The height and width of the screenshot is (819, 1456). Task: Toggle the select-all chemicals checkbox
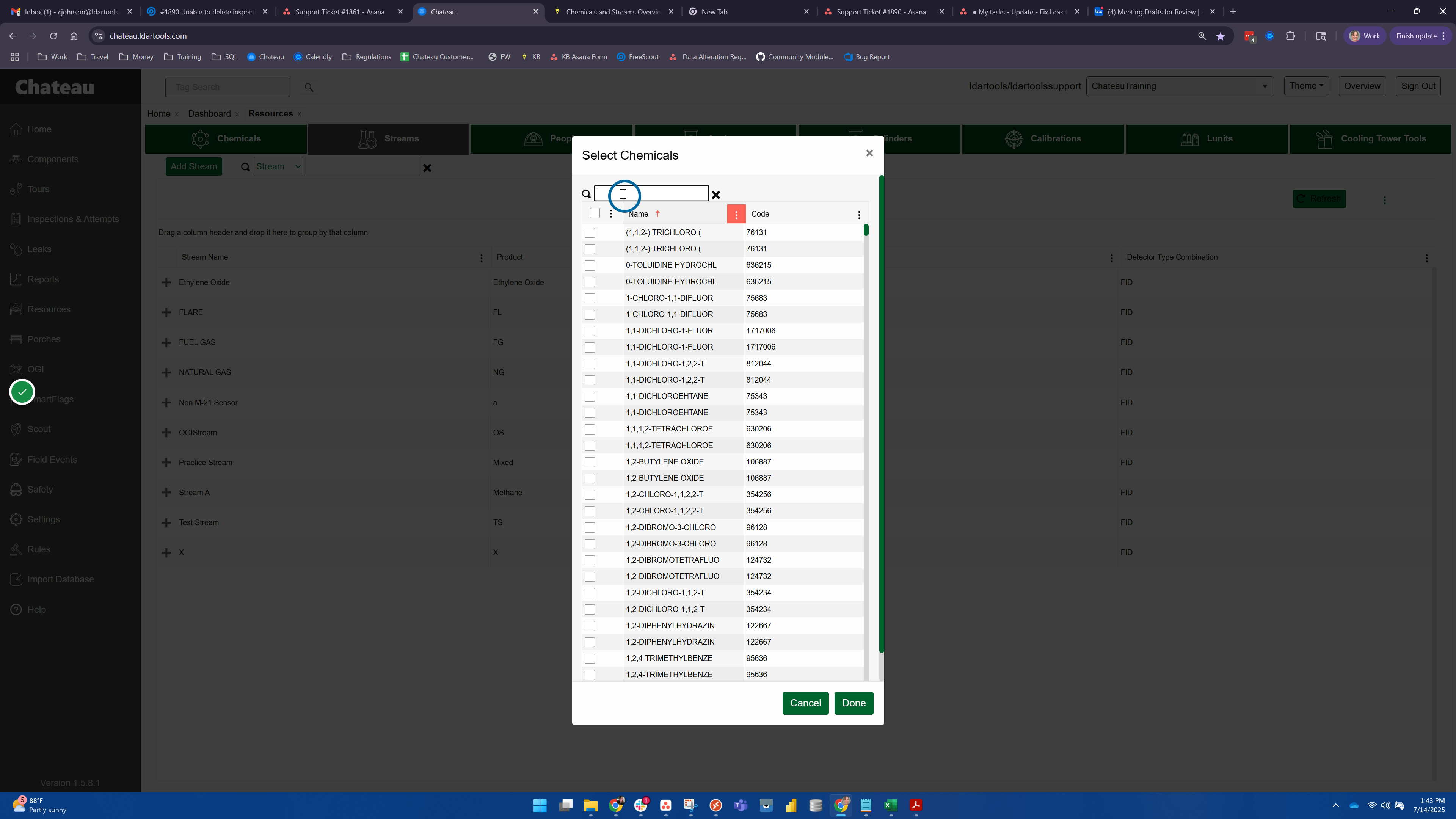click(595, 213)
